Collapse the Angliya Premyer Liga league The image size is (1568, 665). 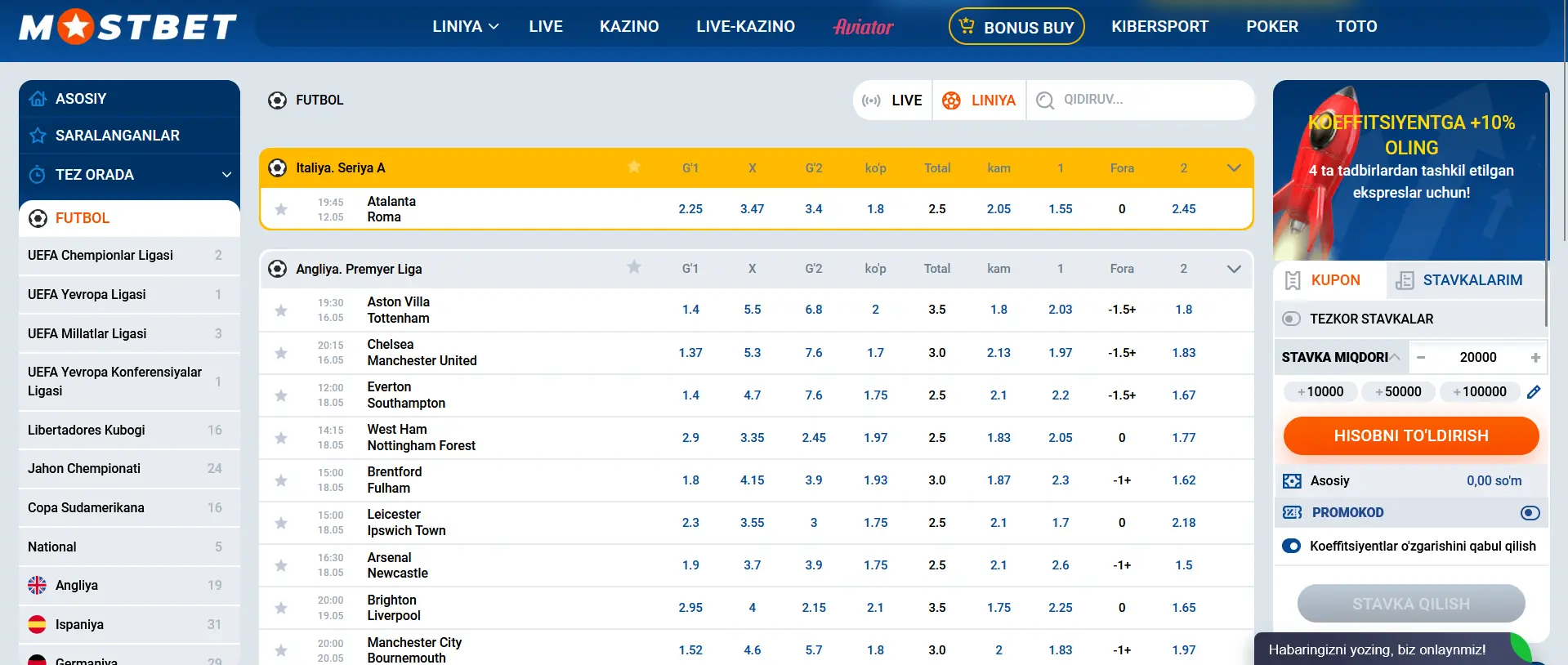(x=1235, y=269)
